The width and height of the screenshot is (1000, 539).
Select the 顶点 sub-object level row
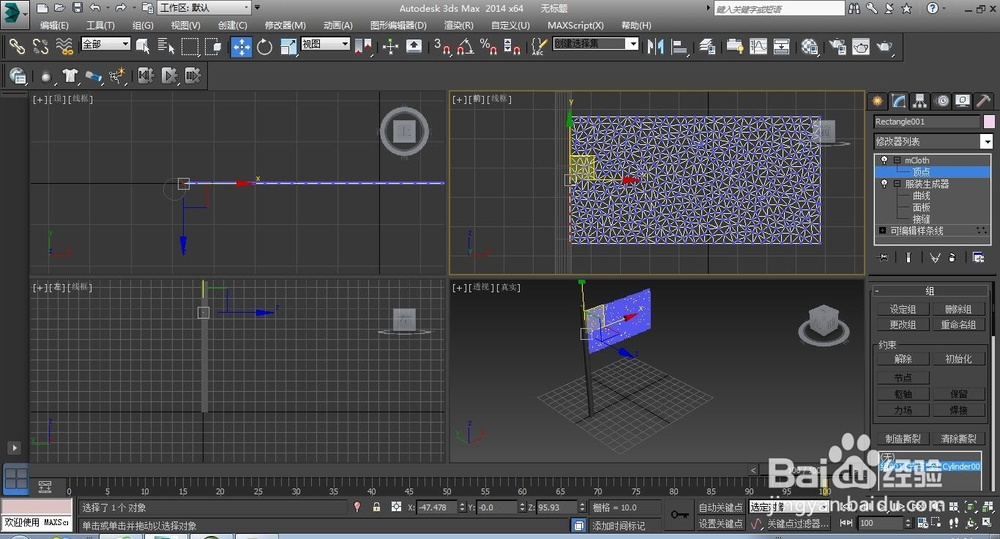[932, 172]
